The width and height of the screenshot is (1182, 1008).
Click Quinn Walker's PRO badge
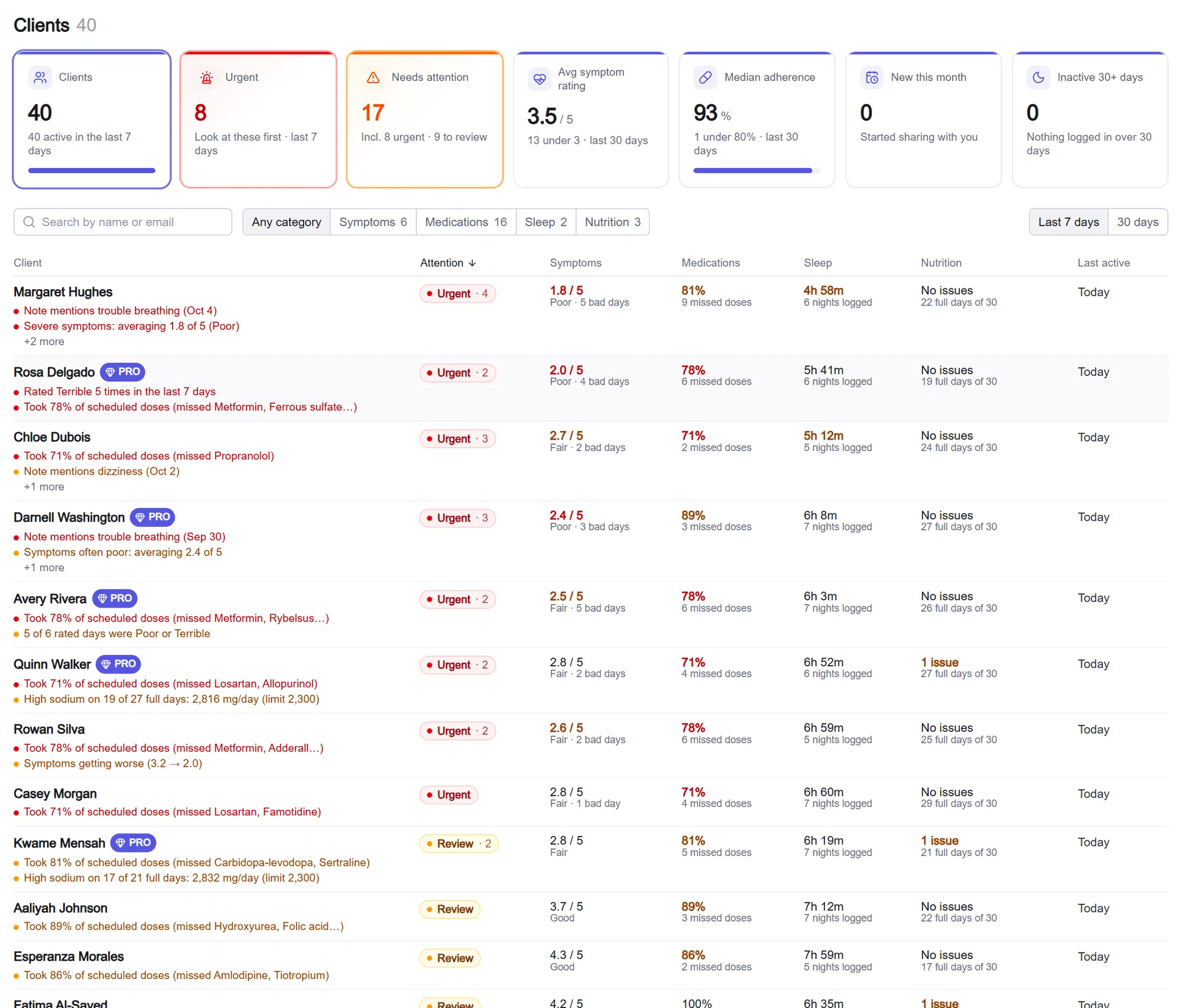(118, 664)
